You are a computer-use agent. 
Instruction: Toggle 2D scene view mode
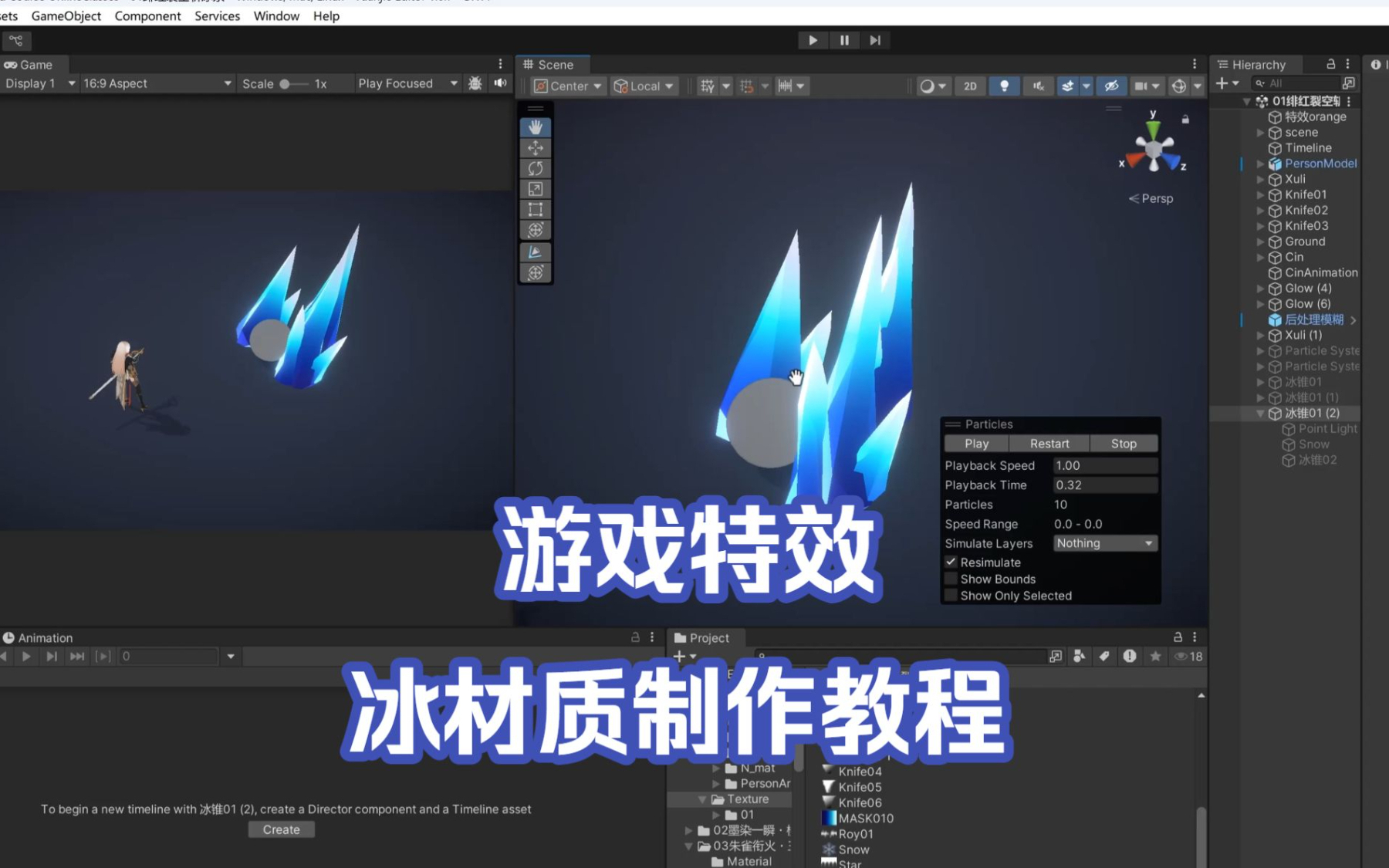[970, 86]
